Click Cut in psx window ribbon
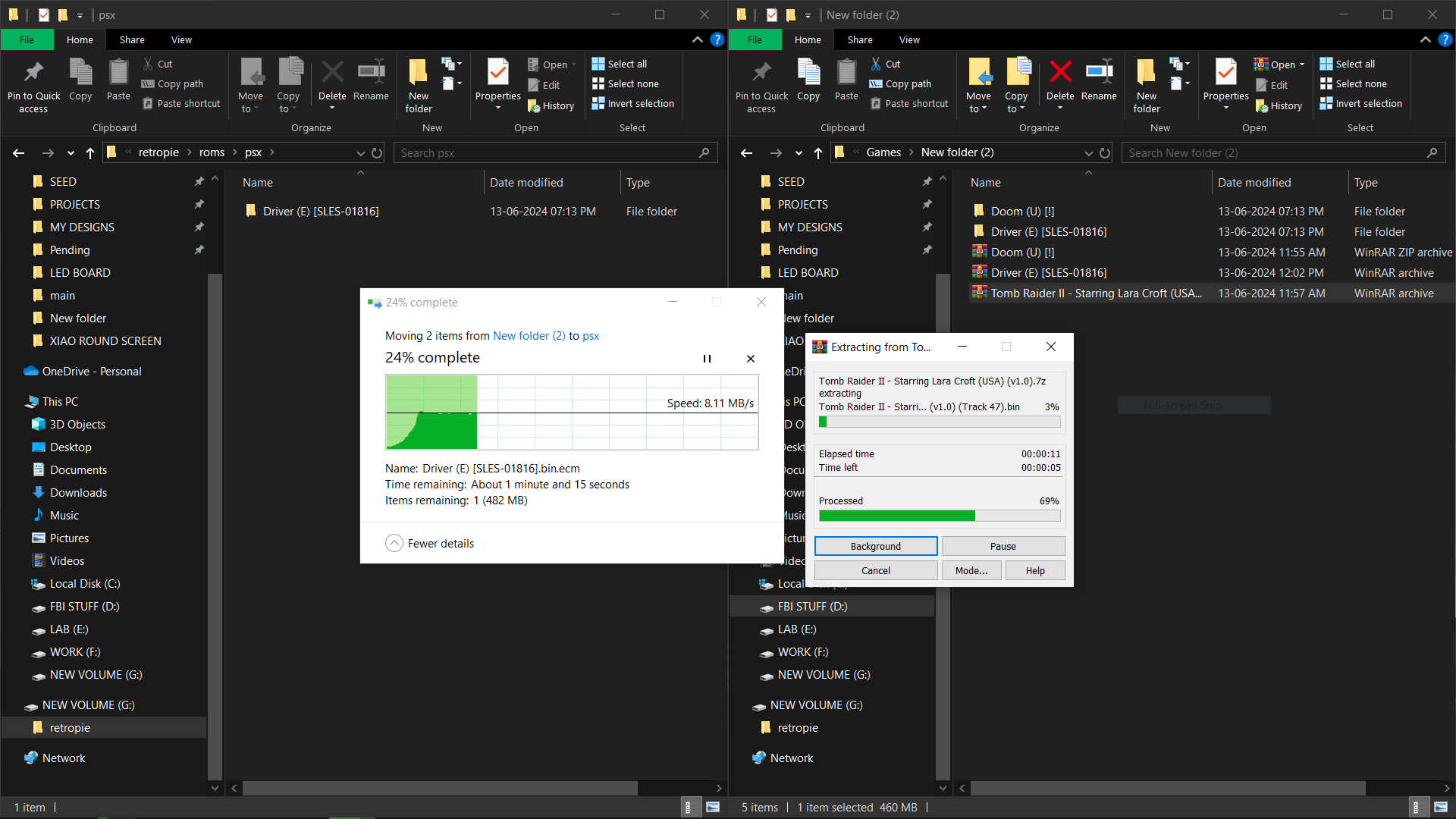 click(158, 64)
